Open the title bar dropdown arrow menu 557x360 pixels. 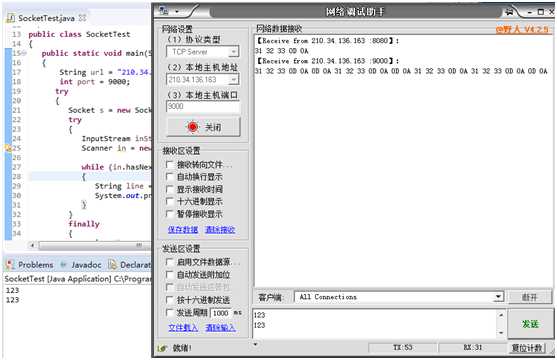[x=177, y=12]
